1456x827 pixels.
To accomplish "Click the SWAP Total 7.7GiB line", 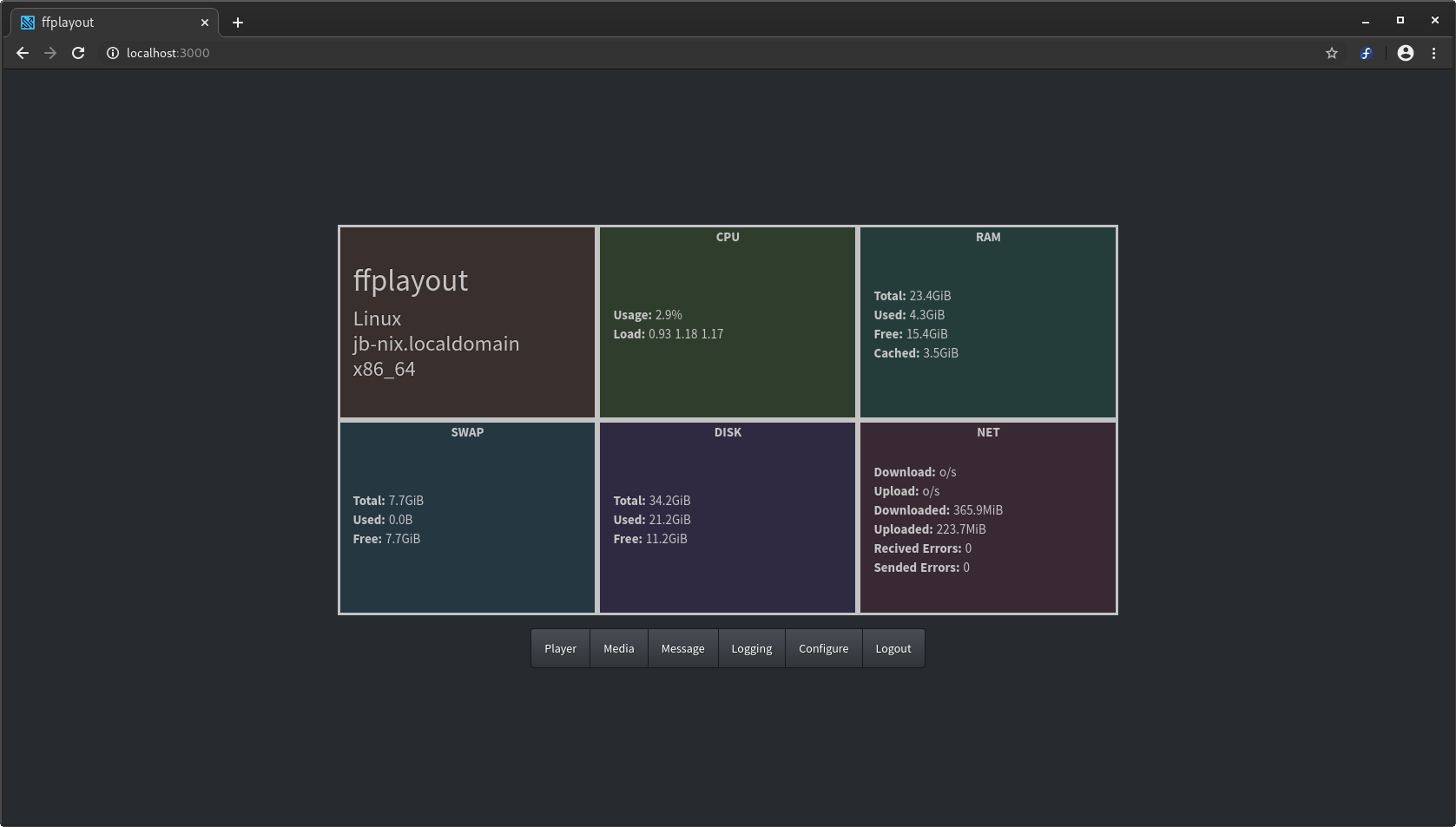I will click(x=388, y=501).
